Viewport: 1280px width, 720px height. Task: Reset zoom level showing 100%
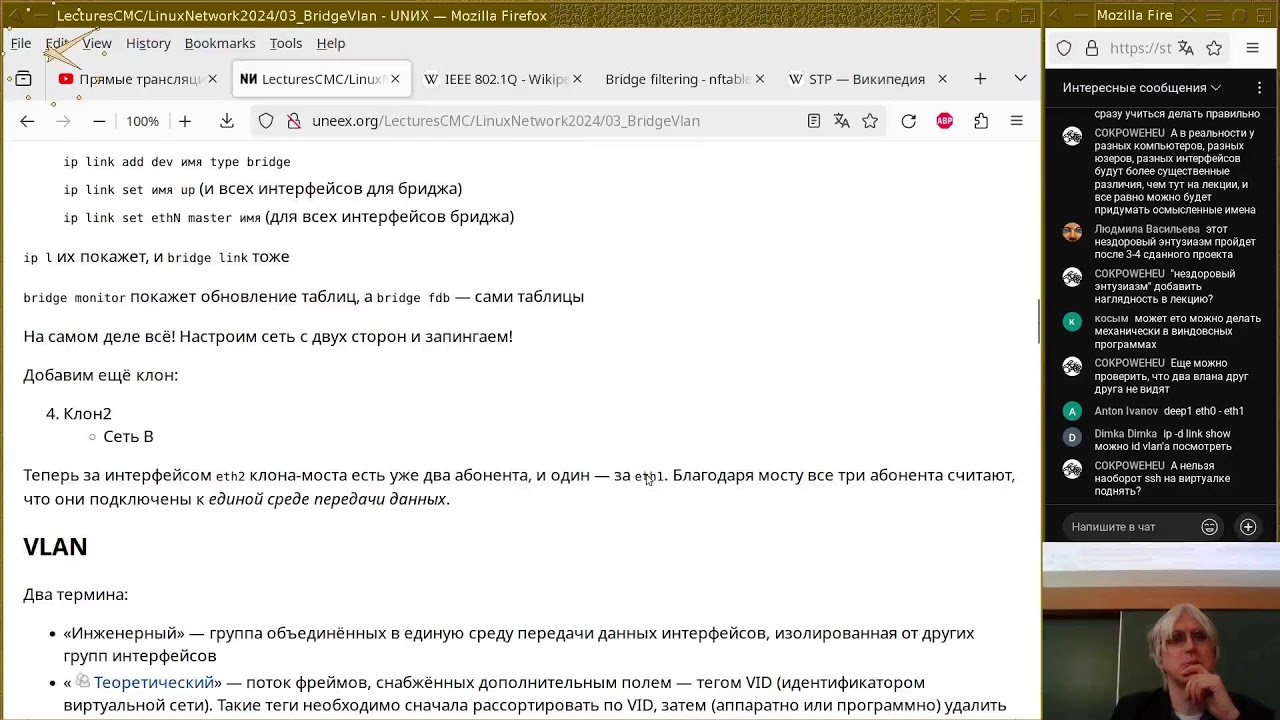click(142, 121)
